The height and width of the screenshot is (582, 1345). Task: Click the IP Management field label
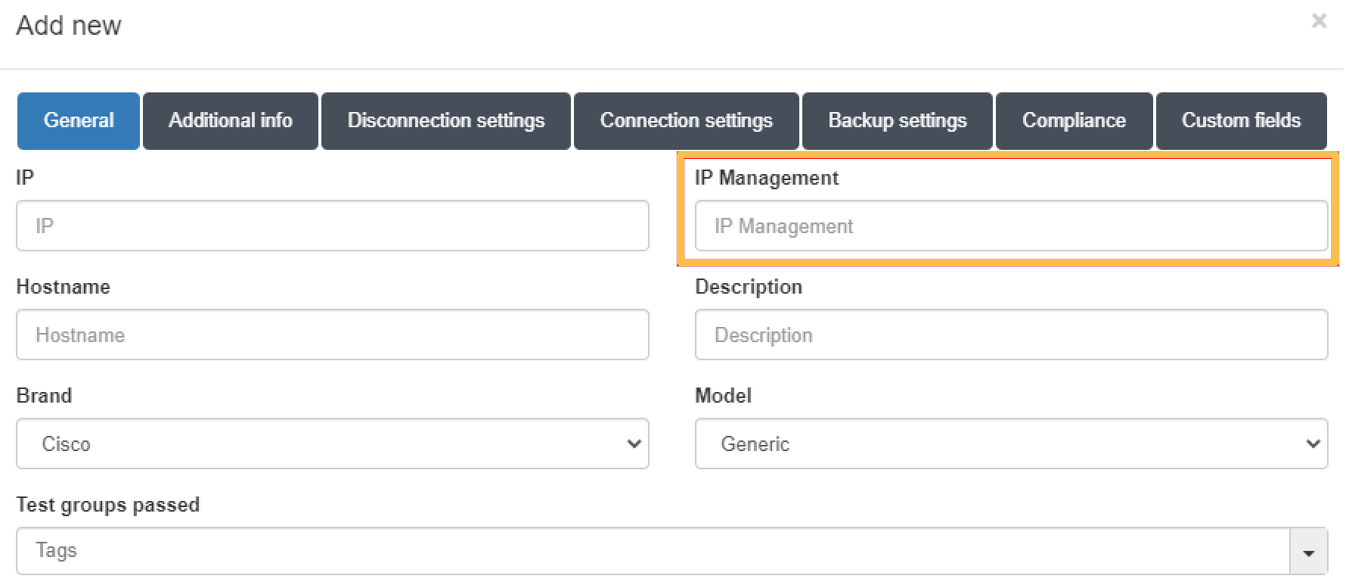click(x=767, y=178)
